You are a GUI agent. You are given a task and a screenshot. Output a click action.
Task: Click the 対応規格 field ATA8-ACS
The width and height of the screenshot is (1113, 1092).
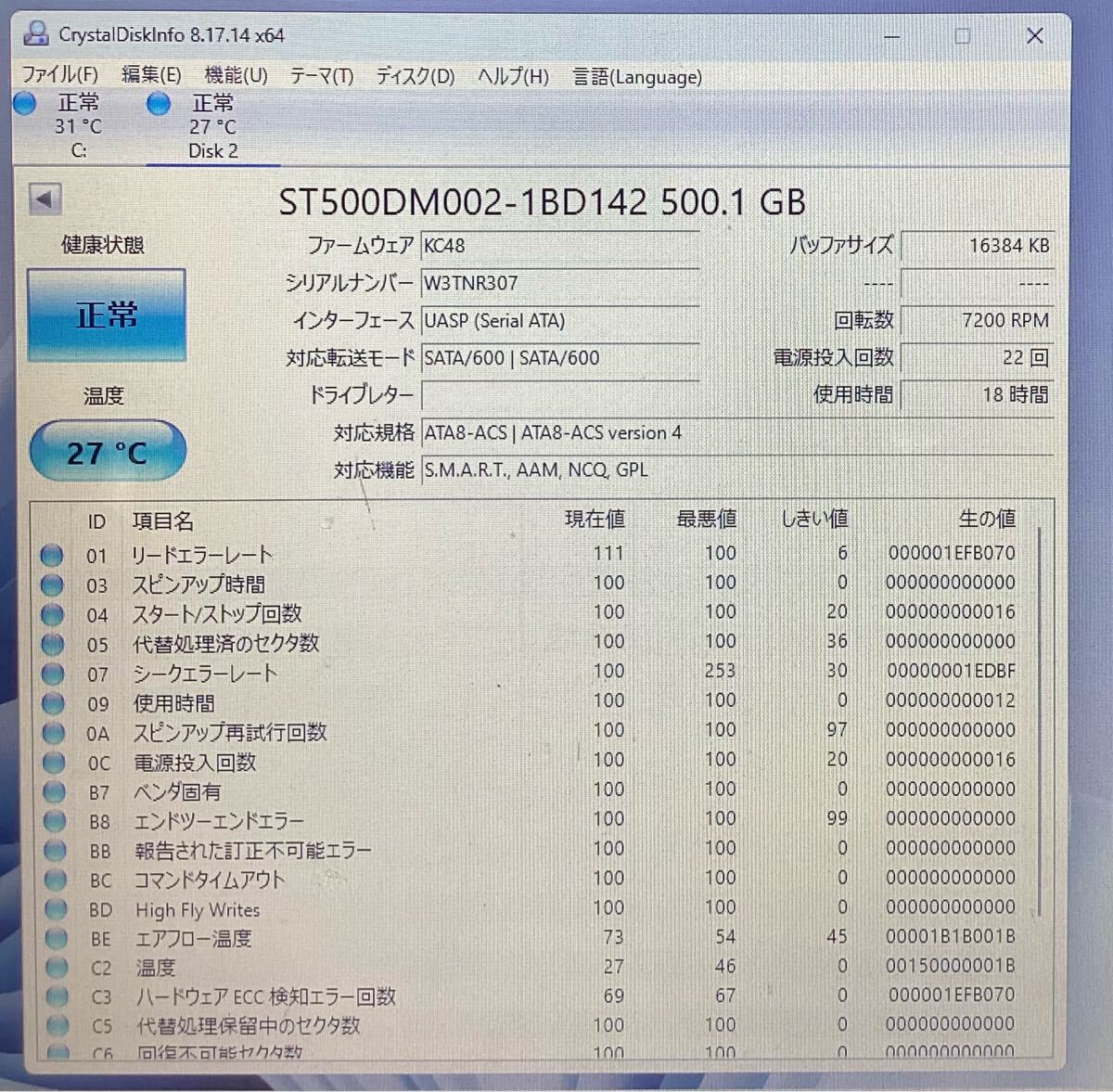pos(737,432)
